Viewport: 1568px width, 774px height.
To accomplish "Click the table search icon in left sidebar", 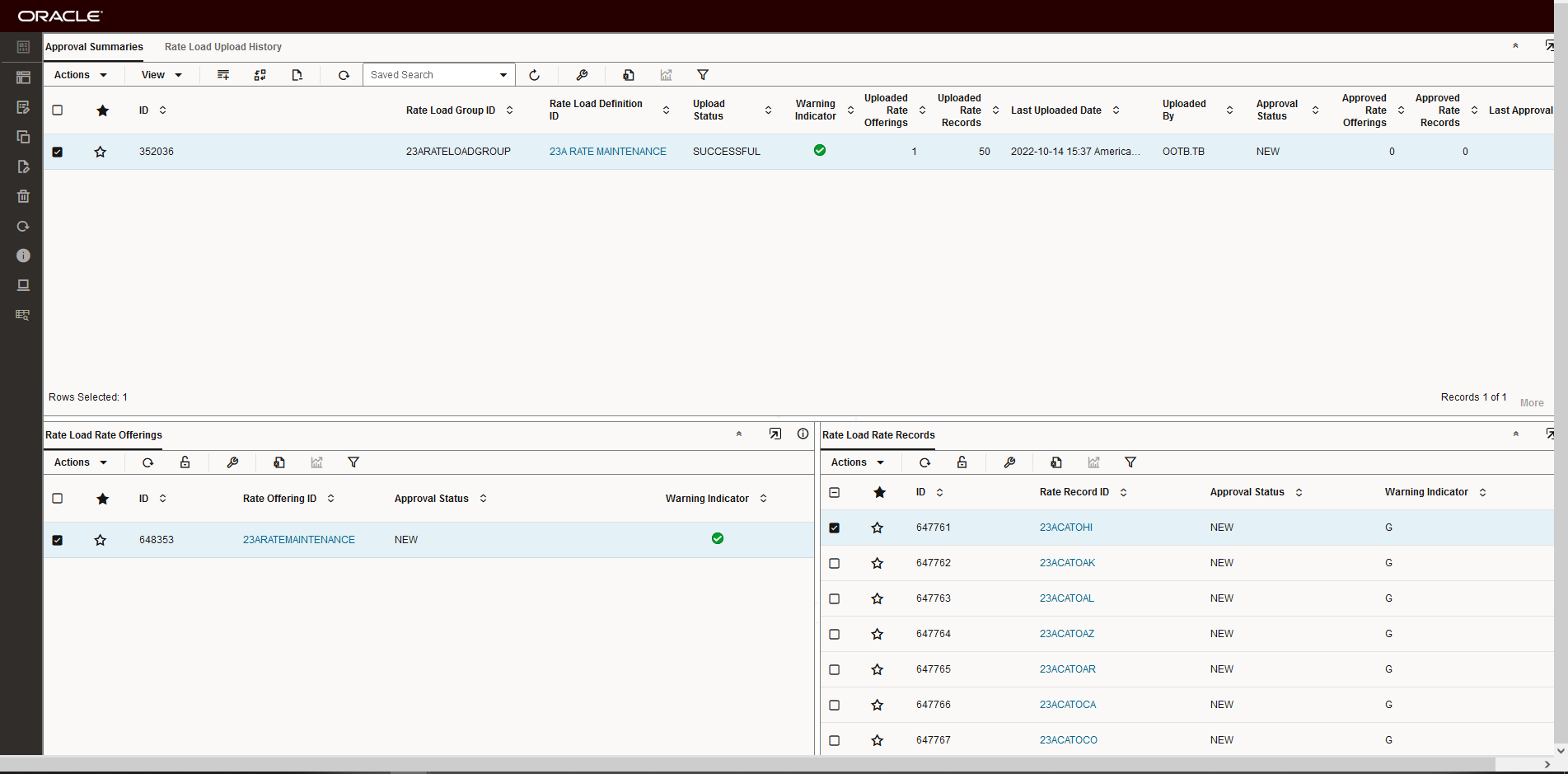I will [x=23, y=315].
